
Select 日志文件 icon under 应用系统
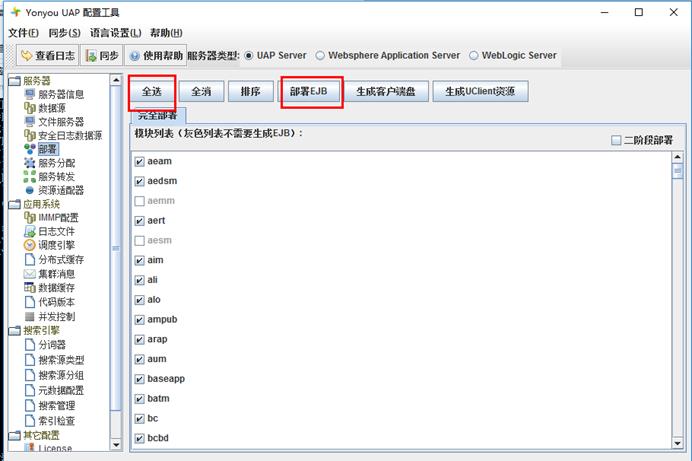[x=30, y=231]
